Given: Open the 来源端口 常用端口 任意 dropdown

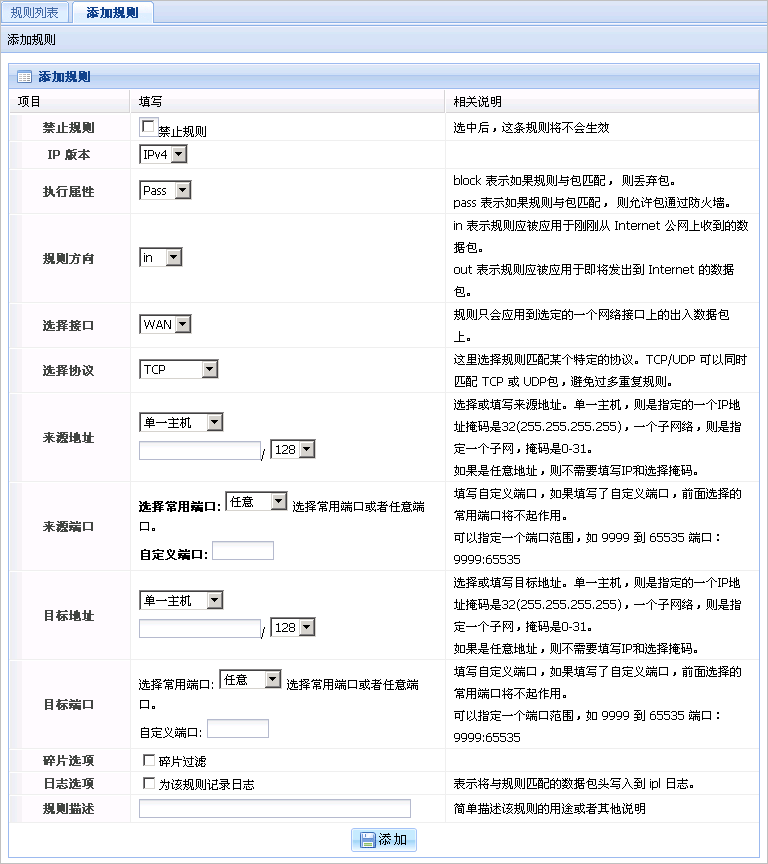Looking at the screenshot, I should pos(256,502).
